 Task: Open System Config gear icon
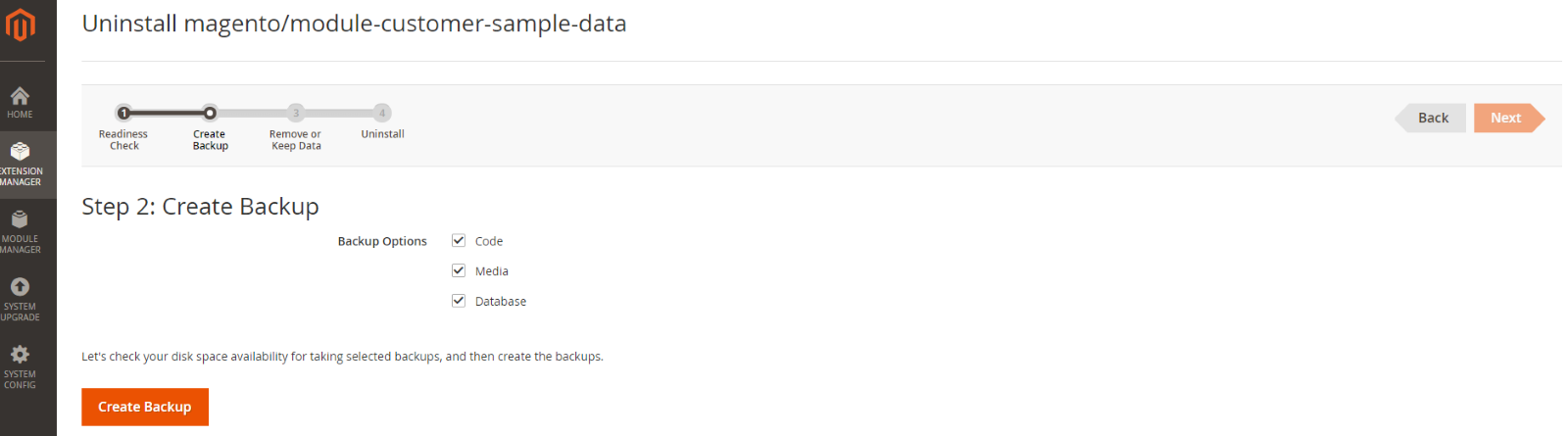pyautogui.click(x=20, y=354)
